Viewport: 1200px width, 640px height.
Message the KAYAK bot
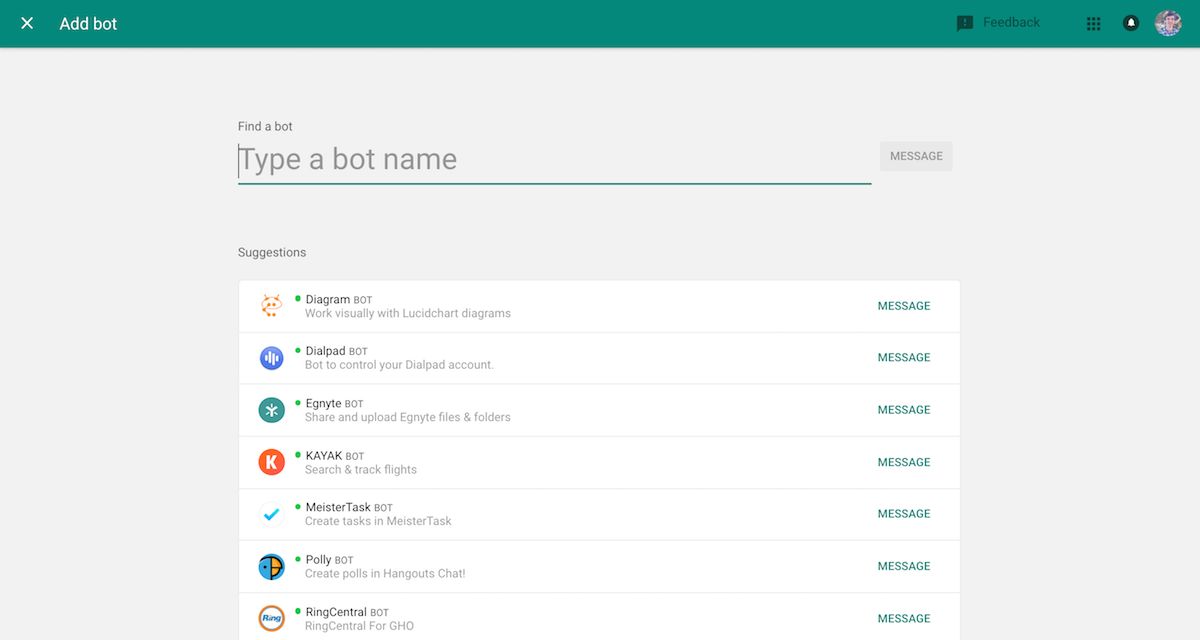point(904,462)
